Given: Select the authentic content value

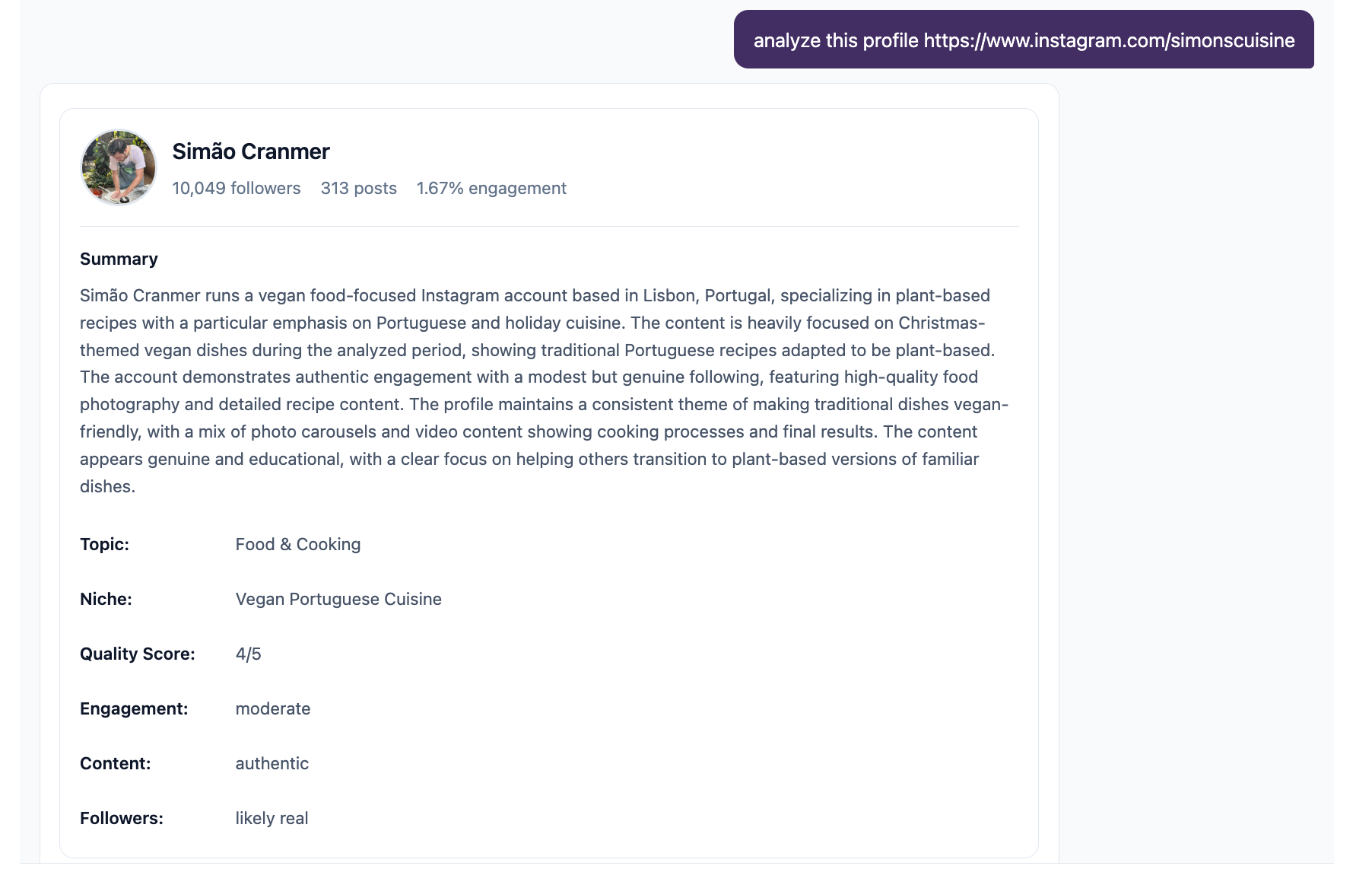Looking at the screenshot, I should (x=272, y=763).
